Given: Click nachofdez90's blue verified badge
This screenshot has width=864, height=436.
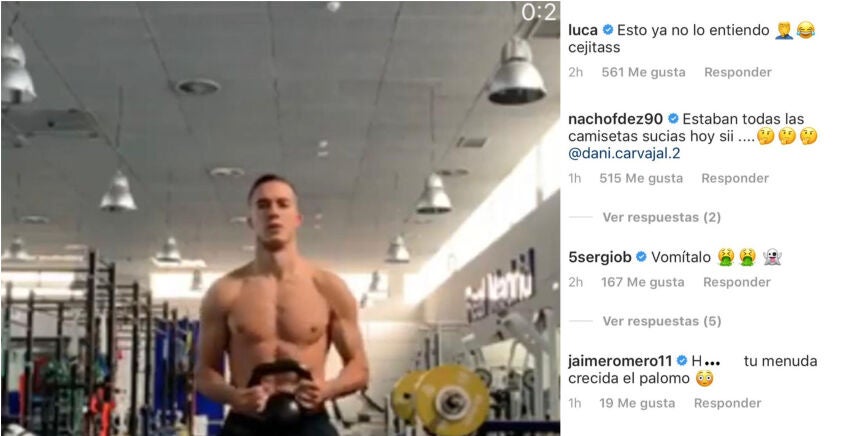Looking at the screenshot, I should [673, 119].
